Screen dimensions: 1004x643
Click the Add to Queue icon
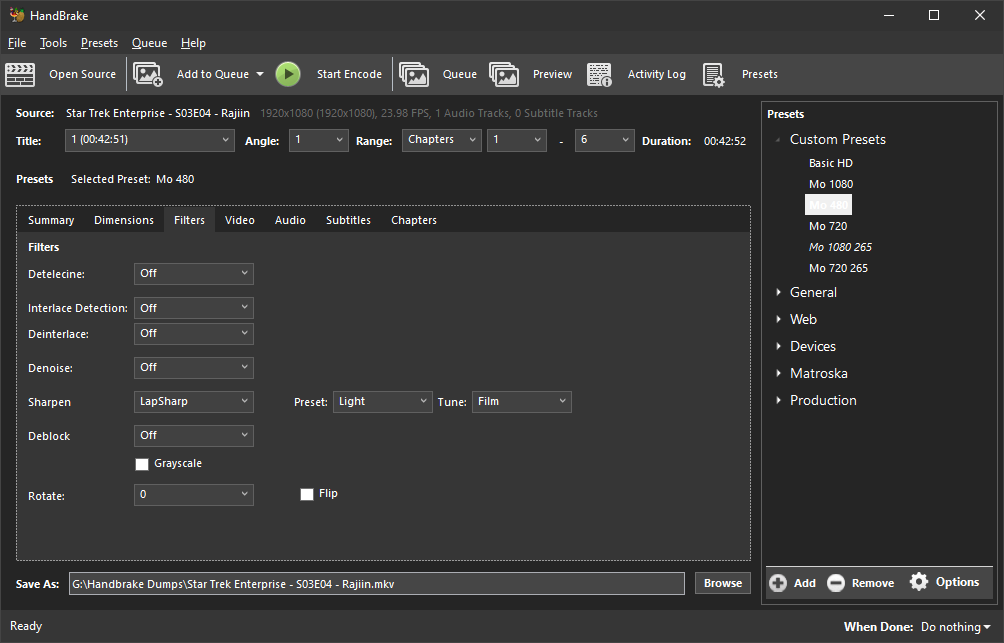(148, 74)
